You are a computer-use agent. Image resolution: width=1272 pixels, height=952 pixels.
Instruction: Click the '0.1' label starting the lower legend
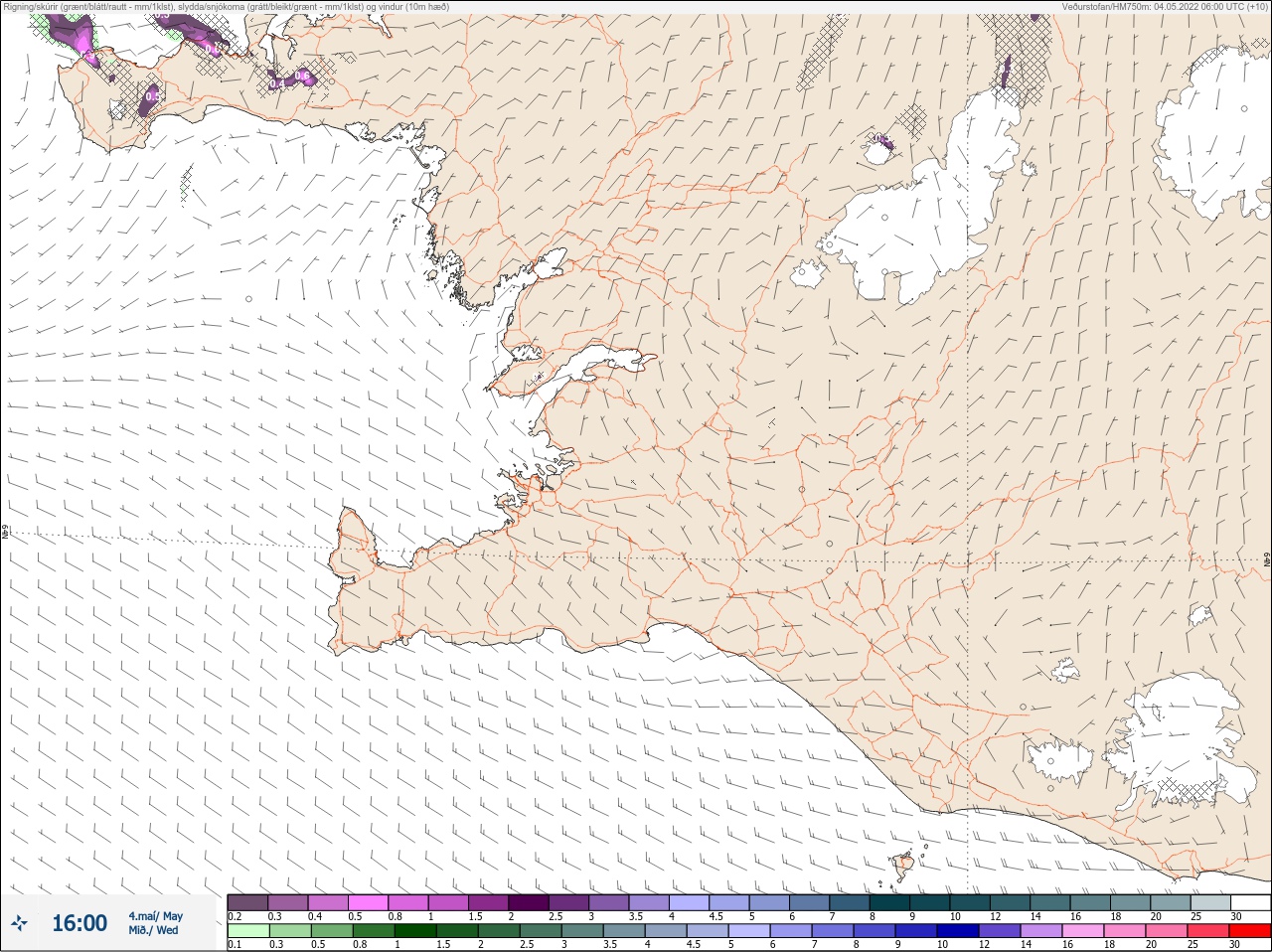235,945
